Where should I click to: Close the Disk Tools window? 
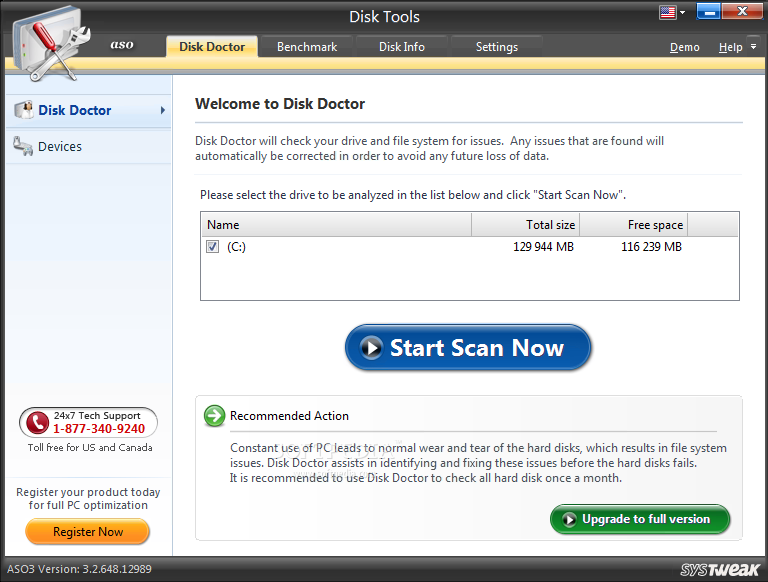(x=742, y=11)
